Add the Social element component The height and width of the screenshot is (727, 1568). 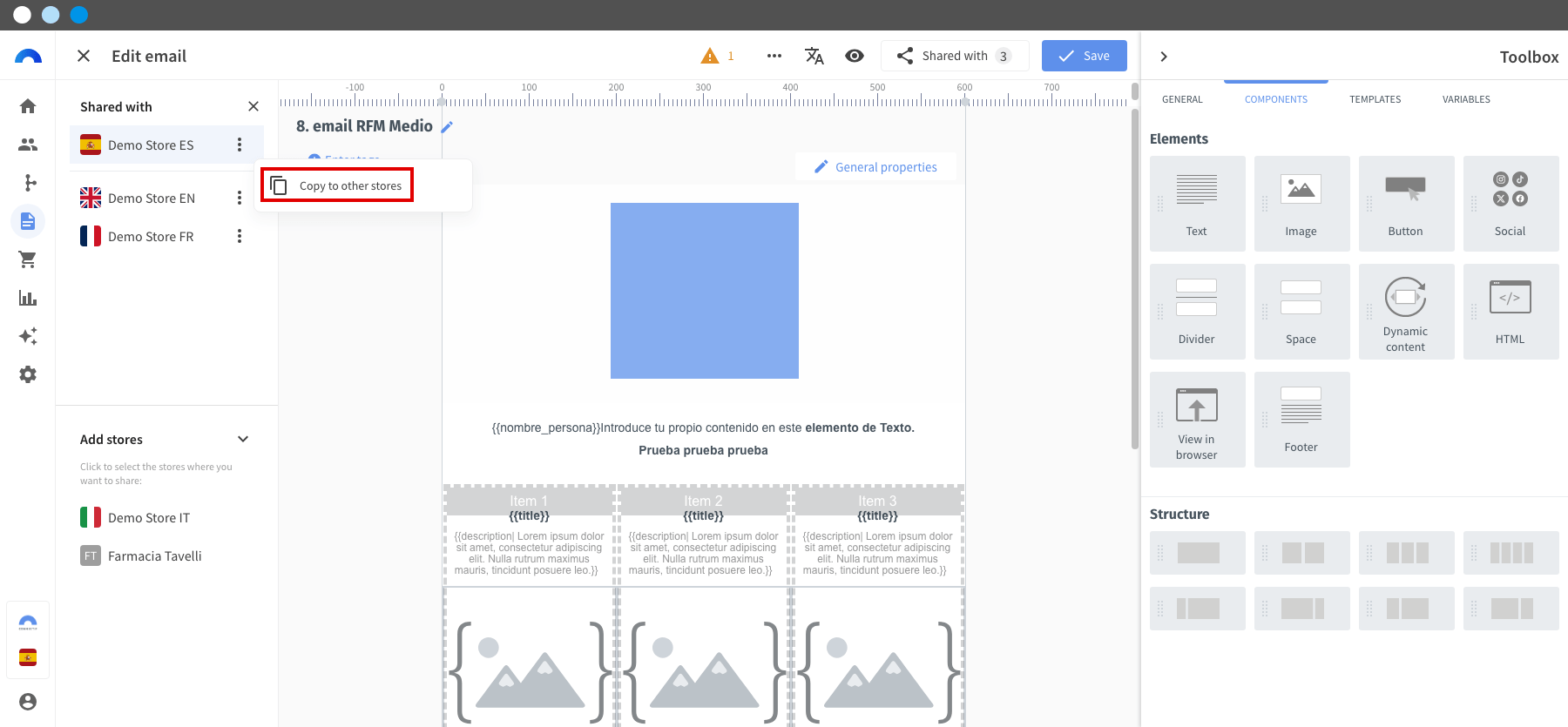tap(1511, 203)
